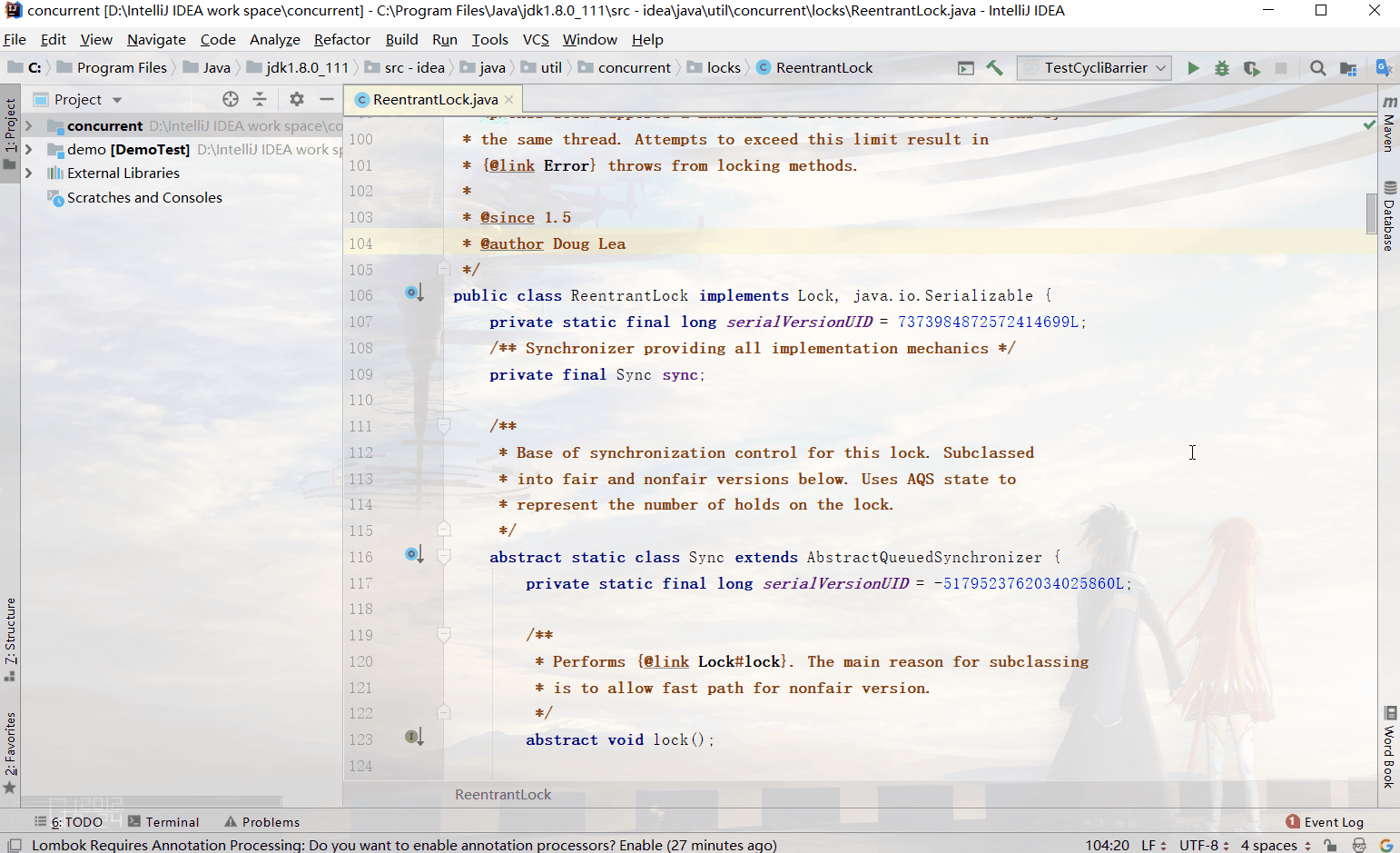Expand External Libraries node
Viewport: 1400px width, 853px height.
pos(29,173)
